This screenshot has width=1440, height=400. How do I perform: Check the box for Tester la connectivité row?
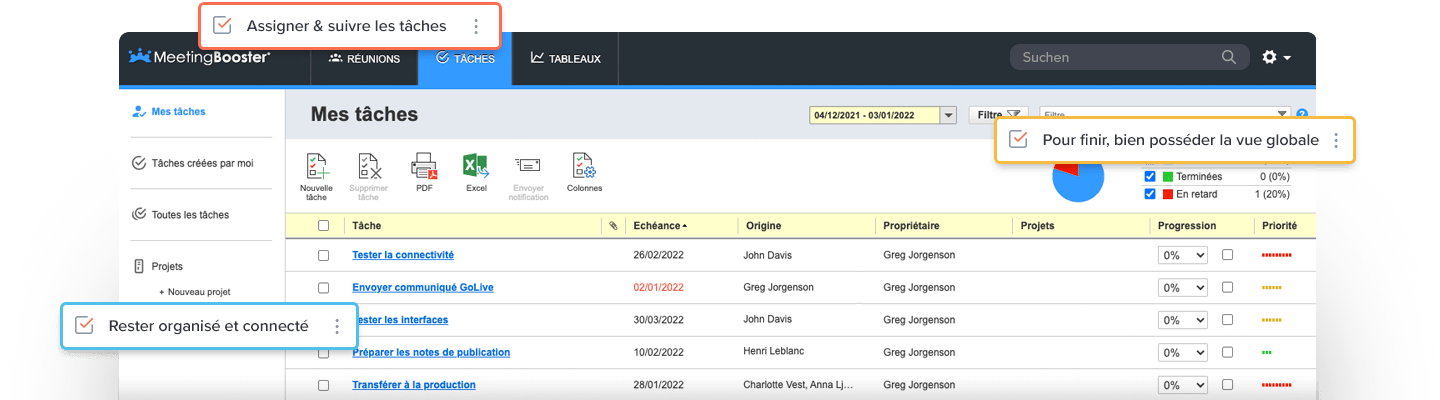(323, 255)
